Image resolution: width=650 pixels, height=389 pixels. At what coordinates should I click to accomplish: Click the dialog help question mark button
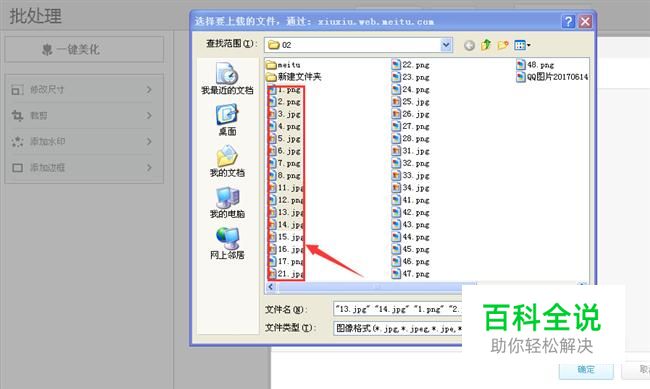(569, 22)
